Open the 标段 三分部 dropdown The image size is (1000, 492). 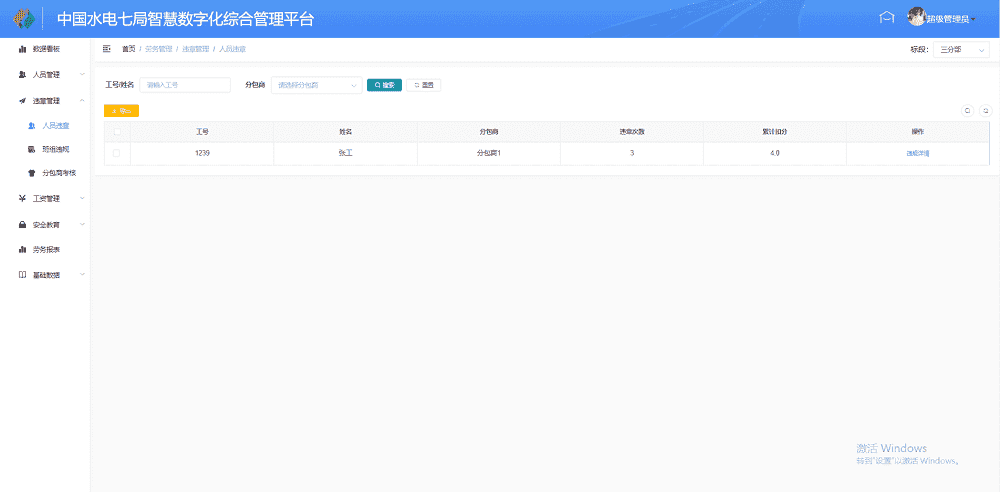960,49
